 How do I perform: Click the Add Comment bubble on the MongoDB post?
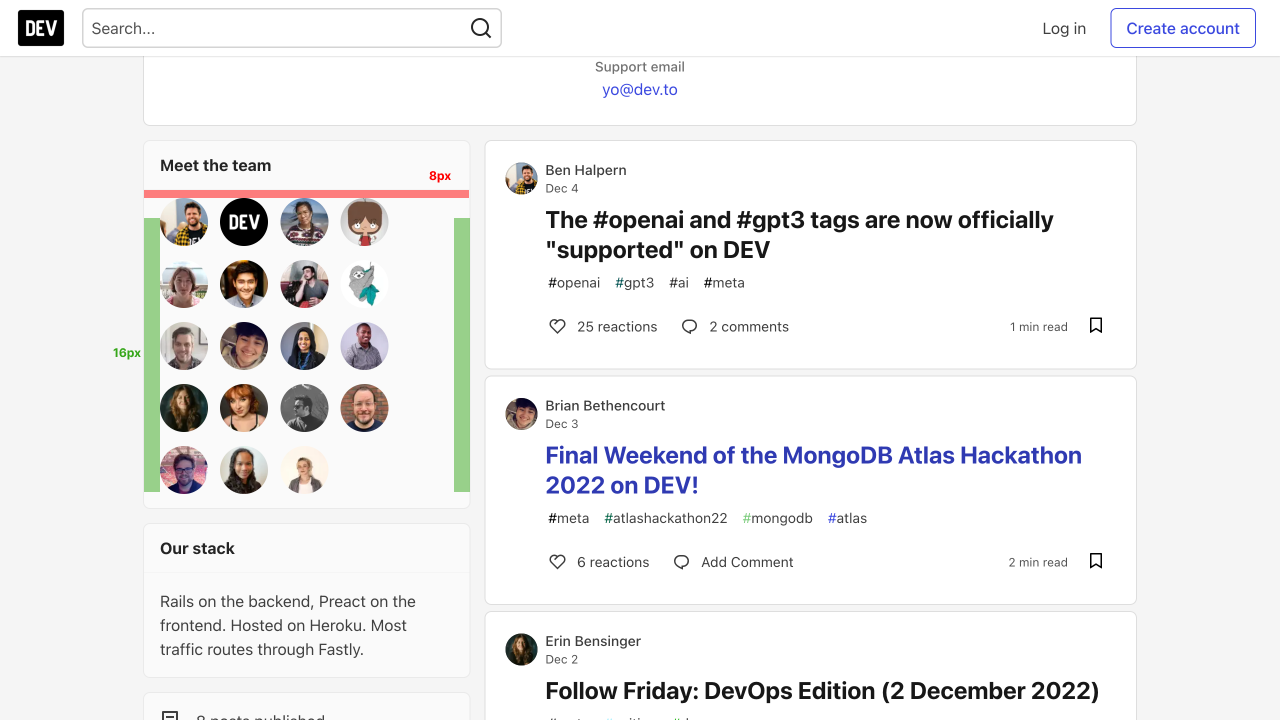point(733,562)
